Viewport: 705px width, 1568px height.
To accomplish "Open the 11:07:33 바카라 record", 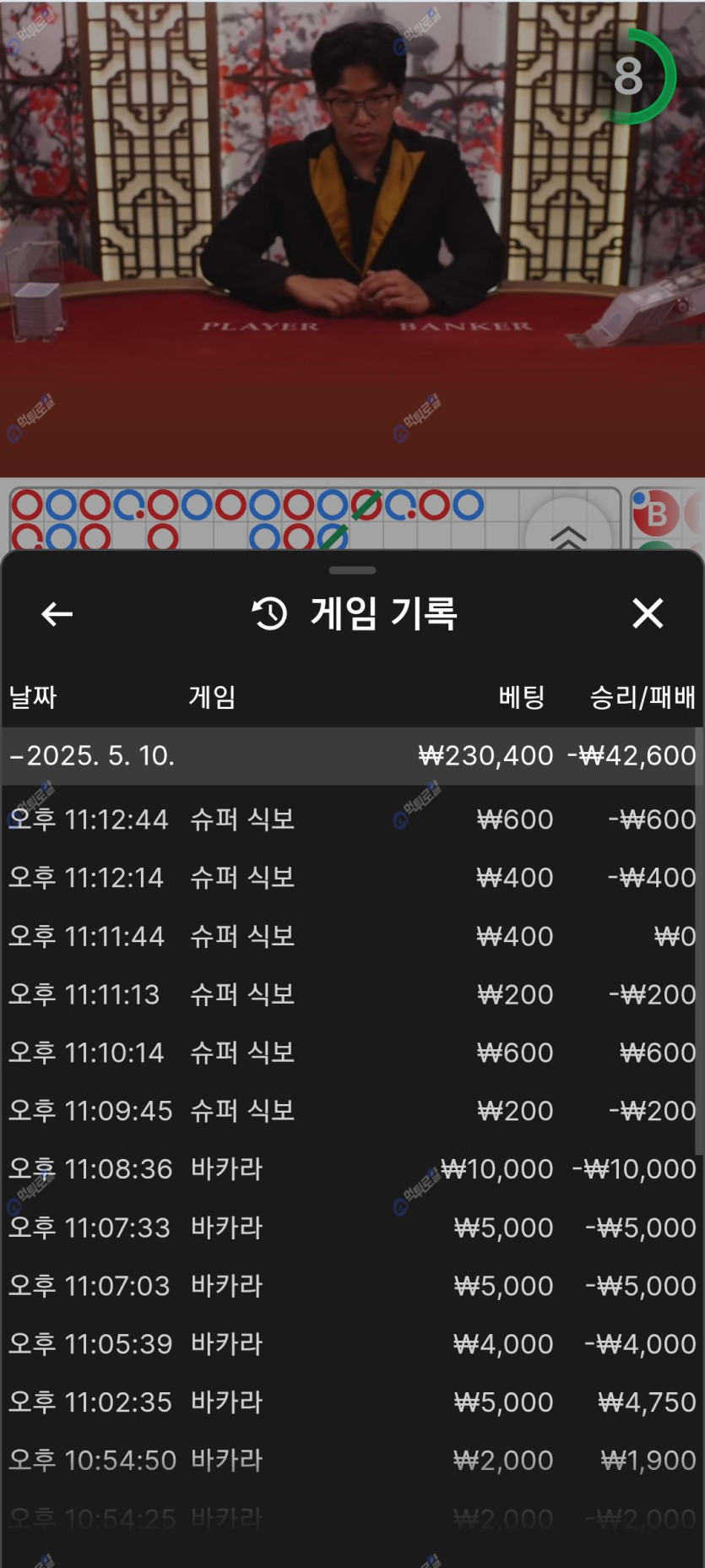I will (x=352, y=1228).
